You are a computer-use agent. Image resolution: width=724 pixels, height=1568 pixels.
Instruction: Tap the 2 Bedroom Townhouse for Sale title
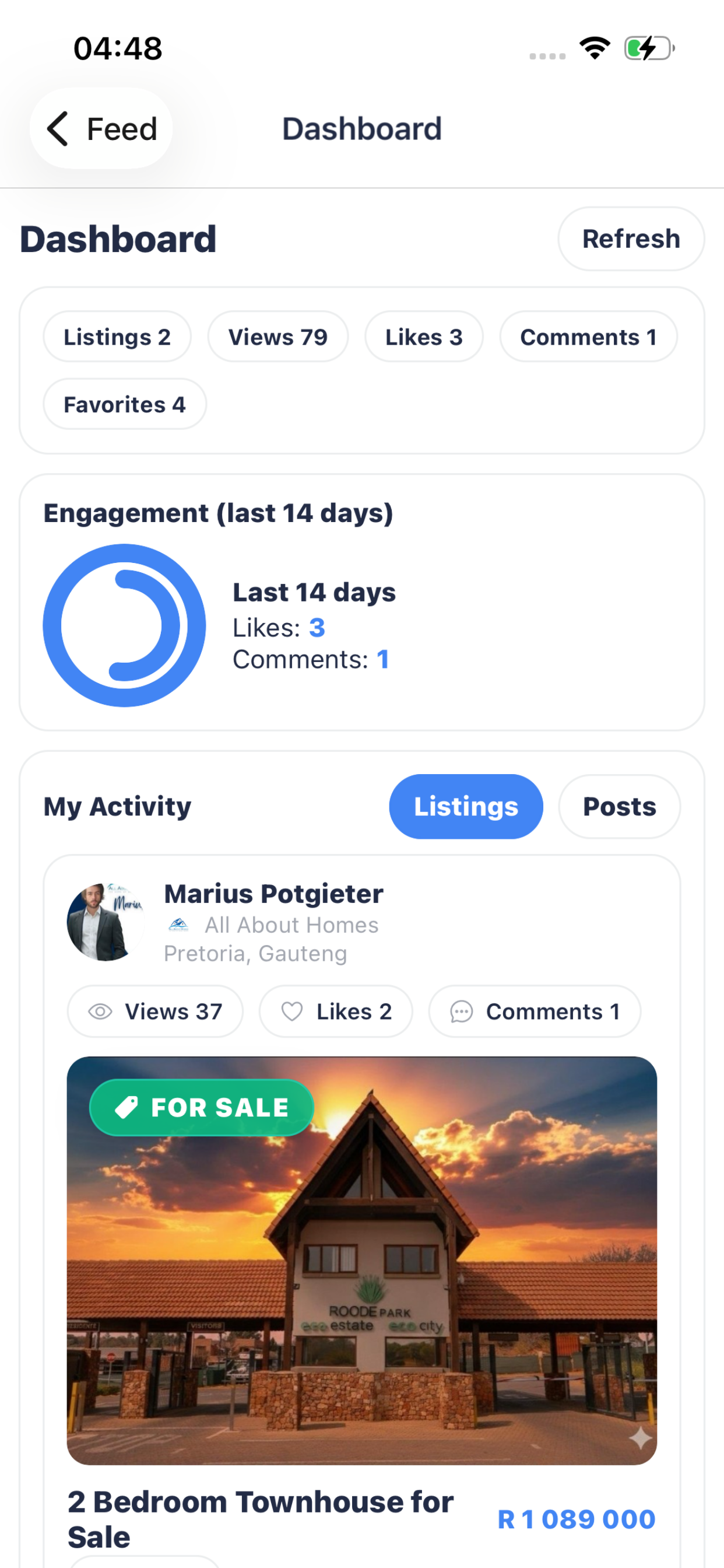[261, 1518]
